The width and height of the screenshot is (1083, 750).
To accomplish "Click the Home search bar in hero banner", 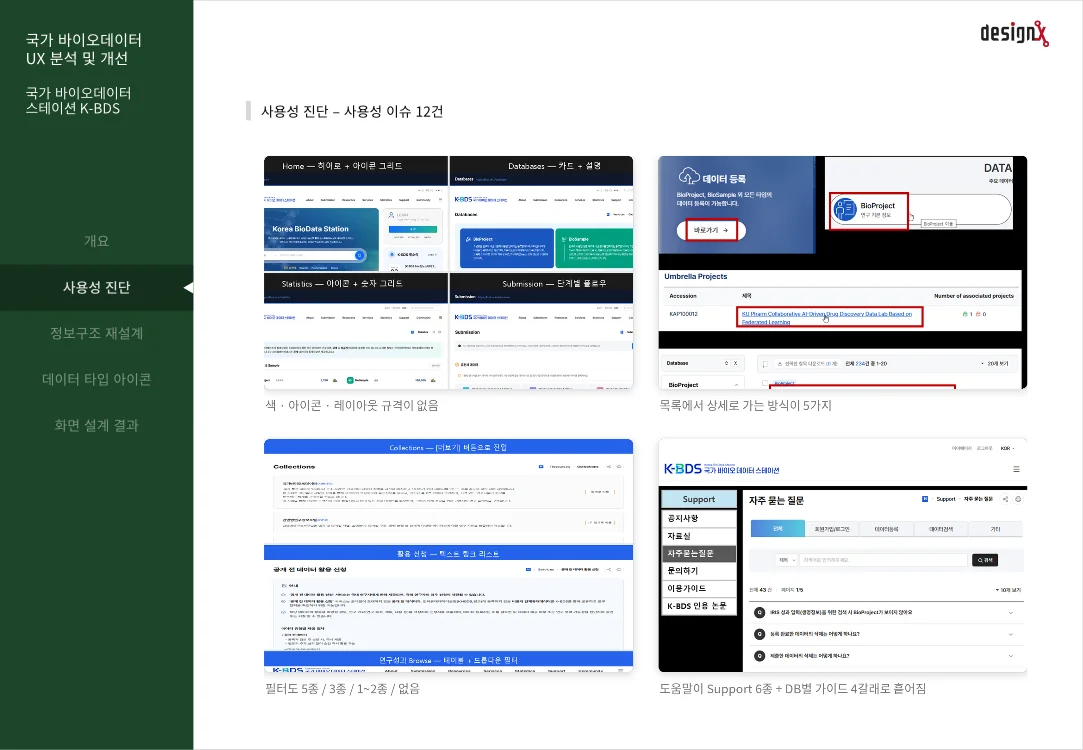I will 314,256.
